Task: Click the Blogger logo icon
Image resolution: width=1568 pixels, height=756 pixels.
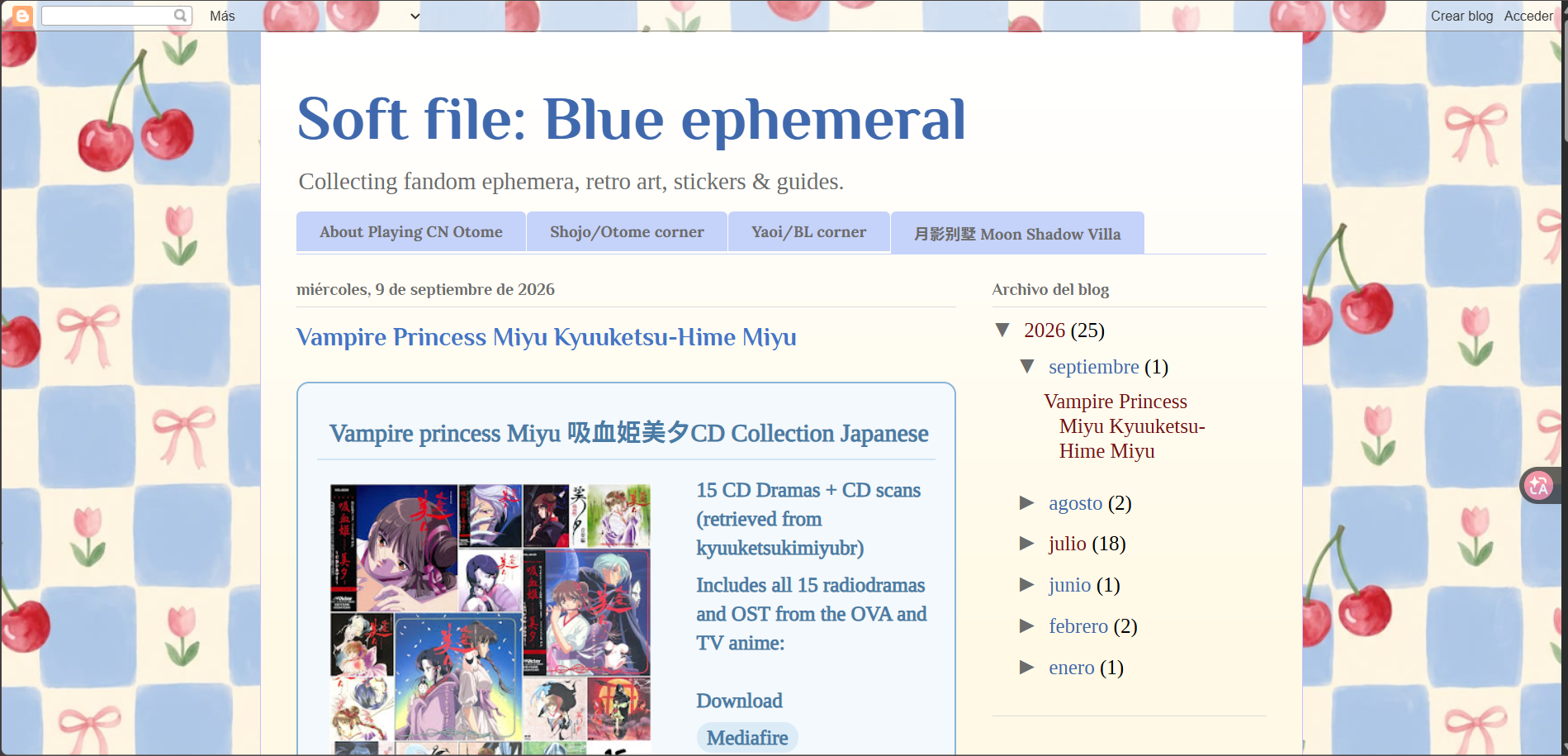Action: tap(22, 16)
